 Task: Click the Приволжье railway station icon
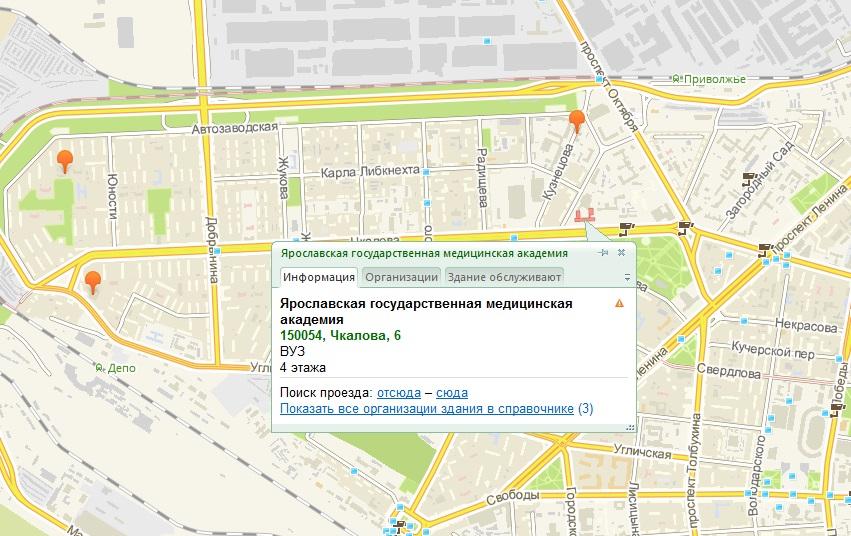pos(676,80)
